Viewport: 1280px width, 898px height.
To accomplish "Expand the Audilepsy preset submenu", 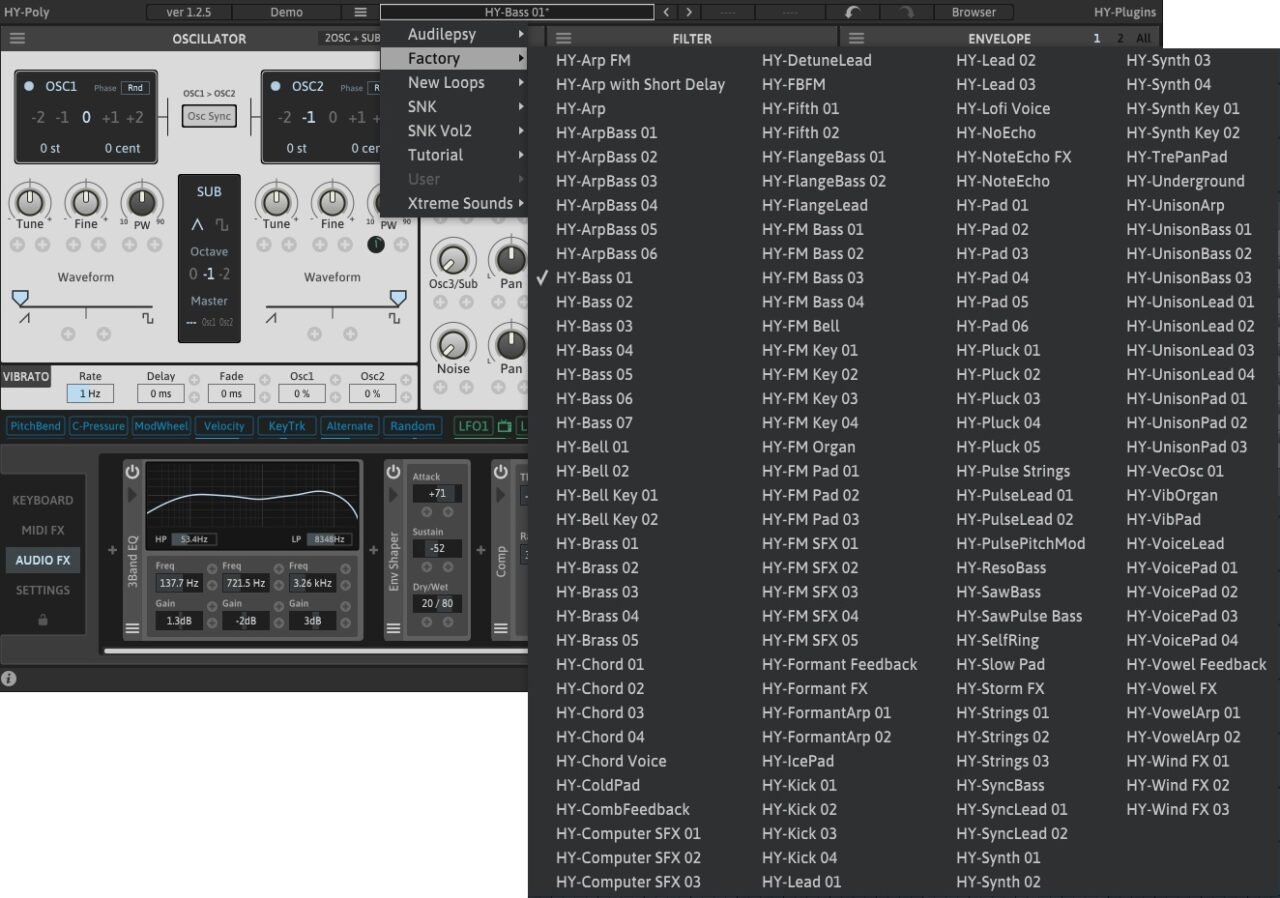I will [455, 34].
